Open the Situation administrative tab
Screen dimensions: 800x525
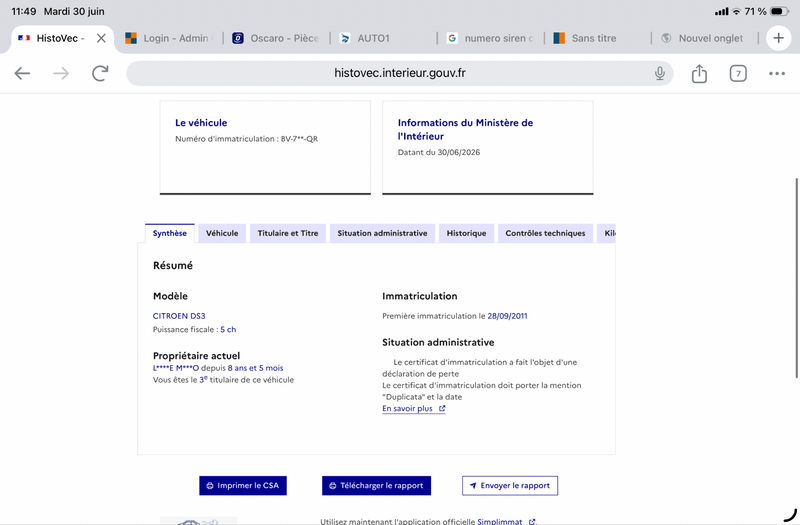(x=382, y=233)
